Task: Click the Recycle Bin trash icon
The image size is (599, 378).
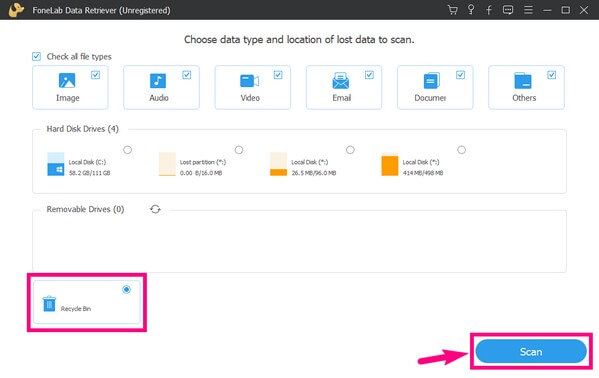Action: 49,304
